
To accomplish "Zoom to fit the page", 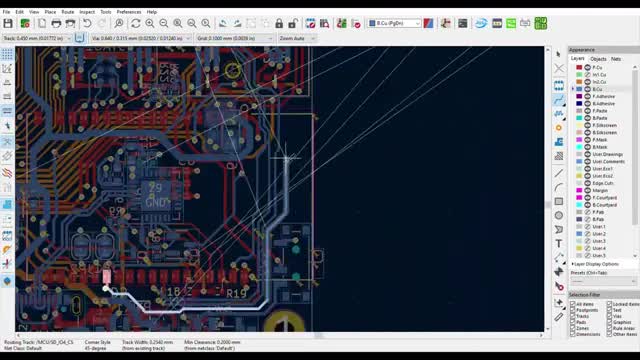I will 178,23.
